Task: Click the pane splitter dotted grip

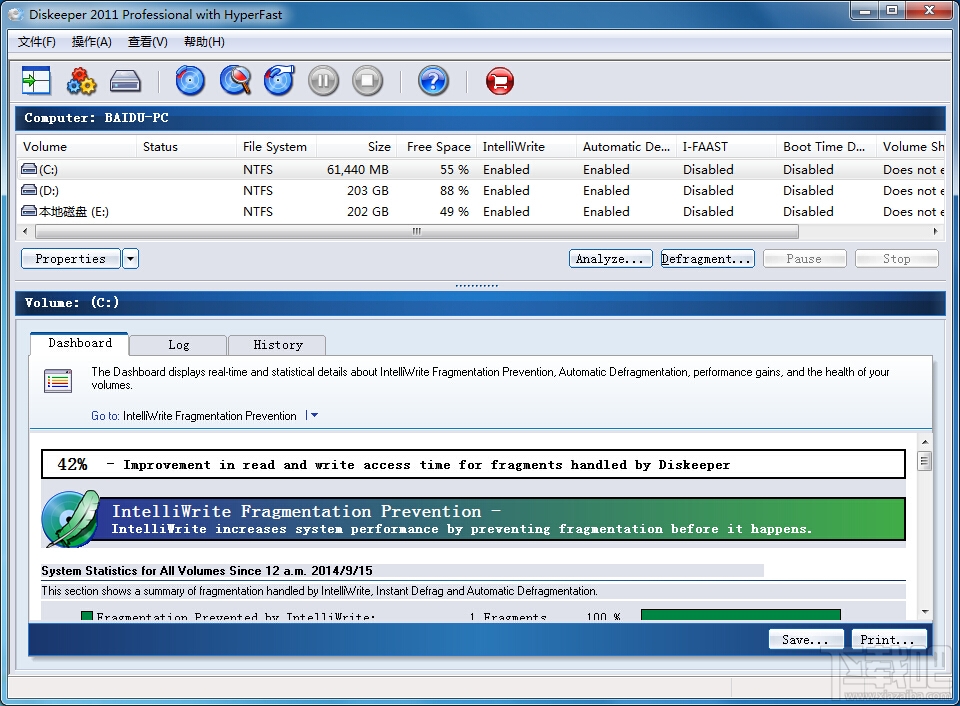Action: coord(476,285)
